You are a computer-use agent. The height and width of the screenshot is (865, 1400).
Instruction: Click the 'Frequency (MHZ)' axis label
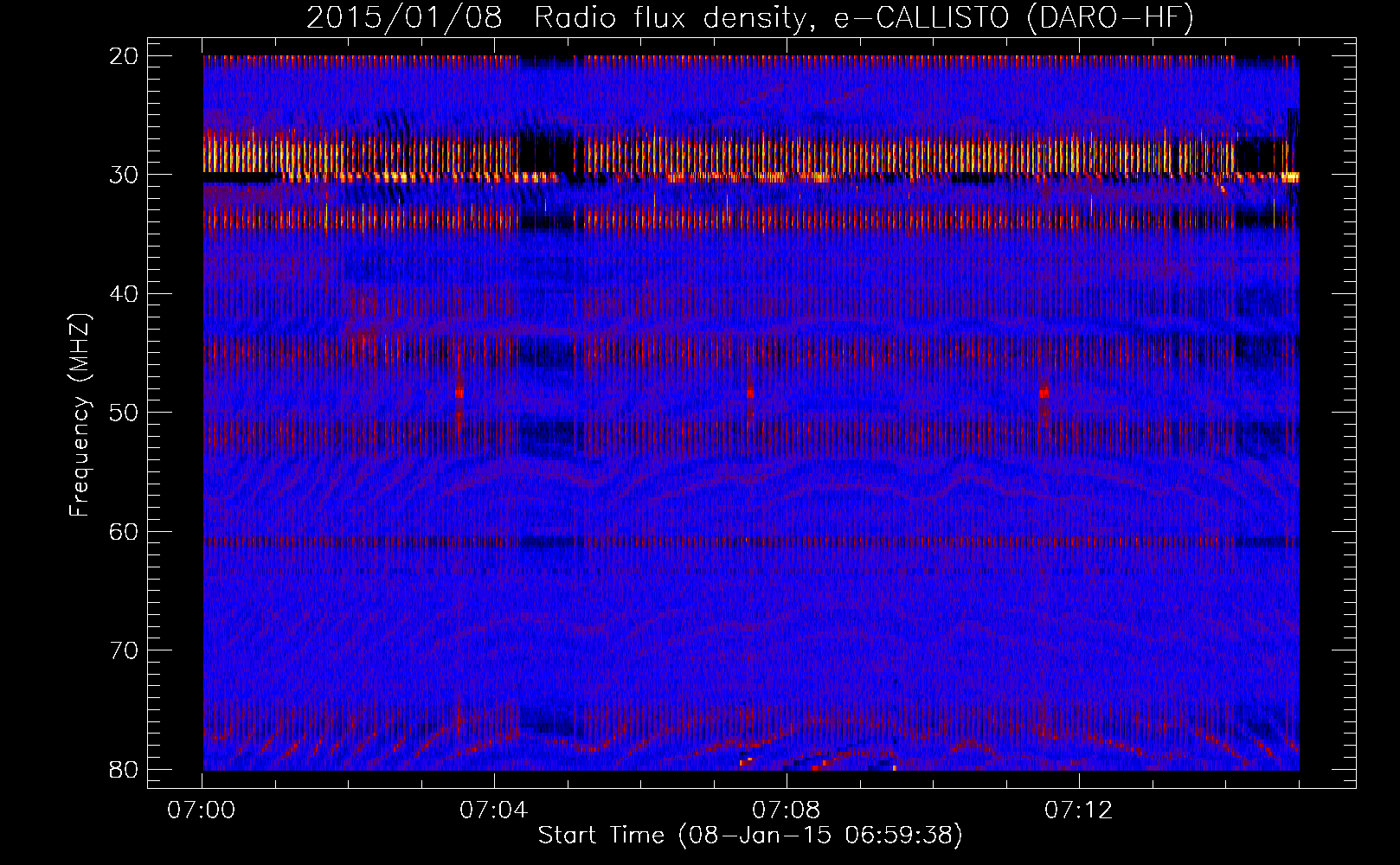tap(80, 415)
